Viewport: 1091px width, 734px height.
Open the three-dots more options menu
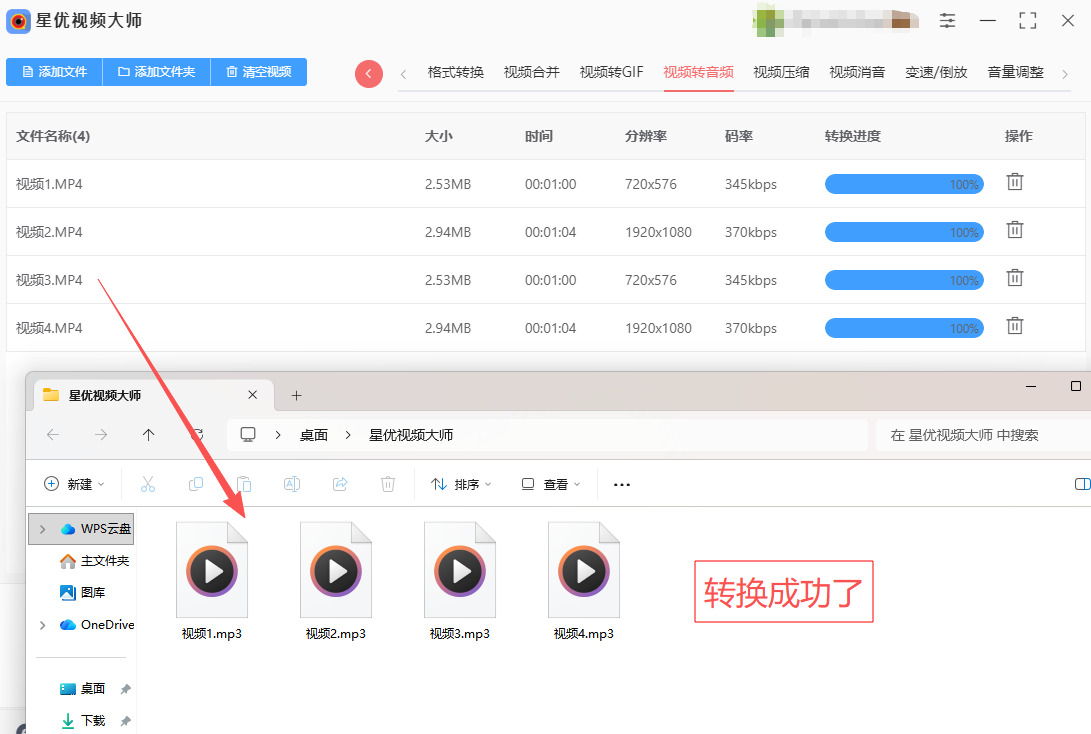point(621,484)
